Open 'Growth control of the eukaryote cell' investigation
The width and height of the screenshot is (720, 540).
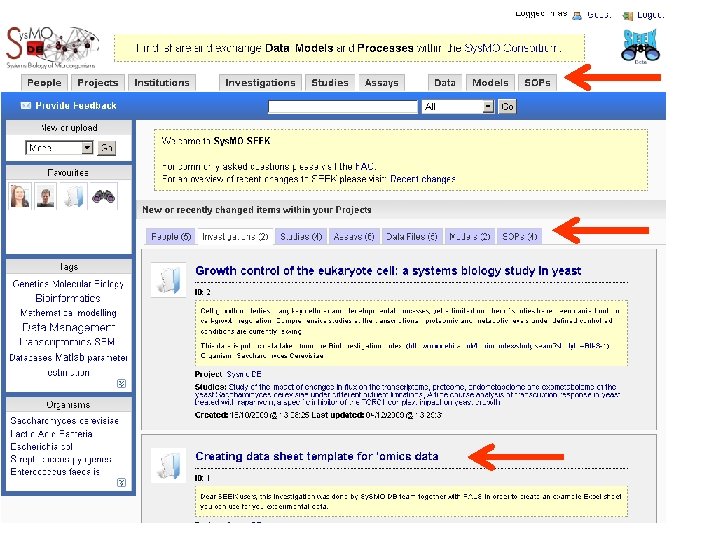(x=388, y=271)
